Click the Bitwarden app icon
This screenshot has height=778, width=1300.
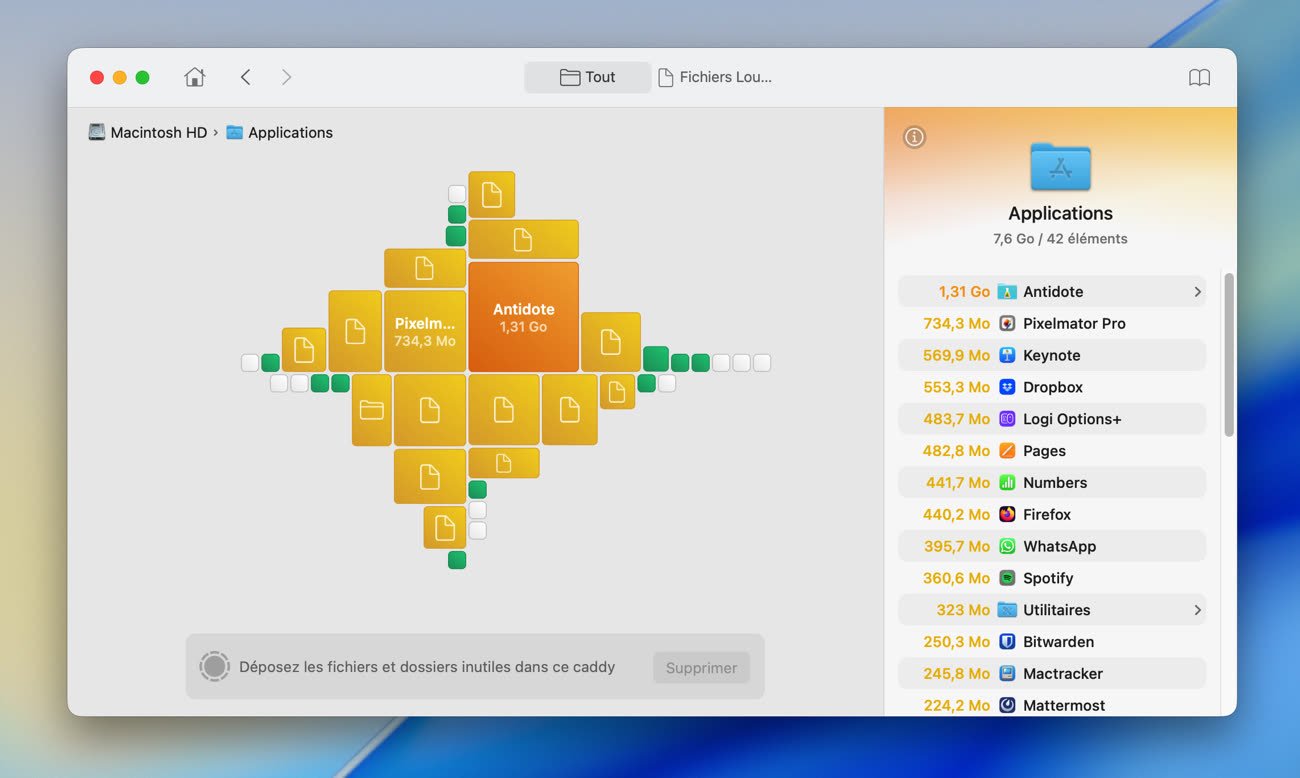(1007, 642)
